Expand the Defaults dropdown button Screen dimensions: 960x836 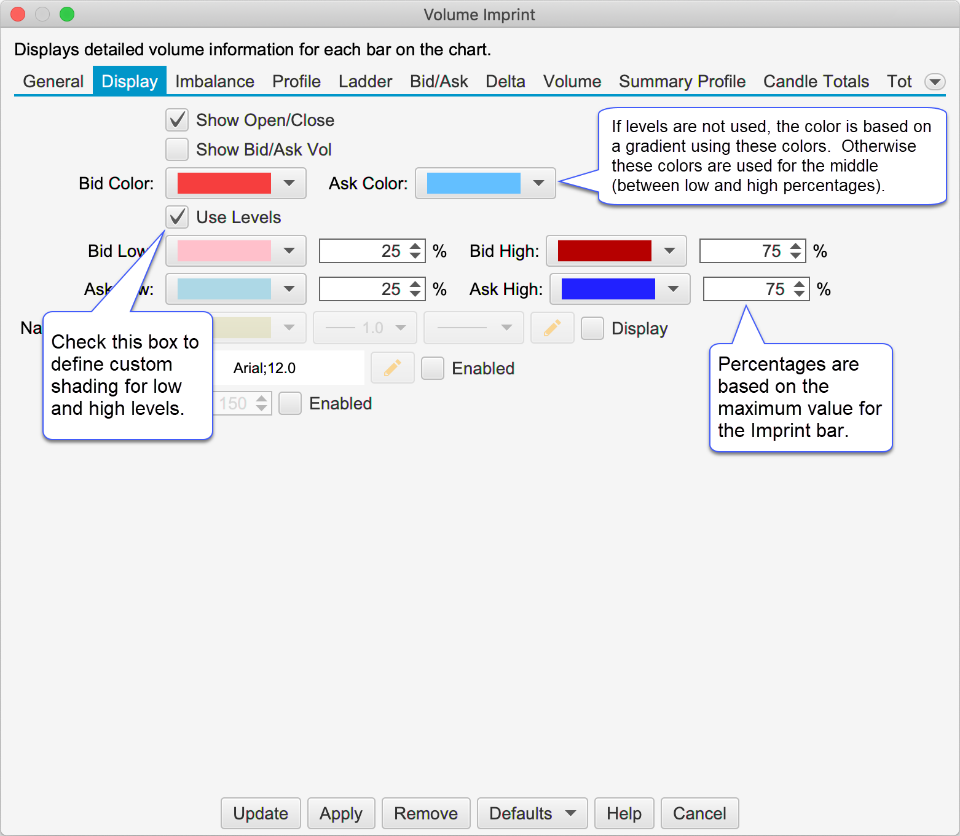click(532, 813)
